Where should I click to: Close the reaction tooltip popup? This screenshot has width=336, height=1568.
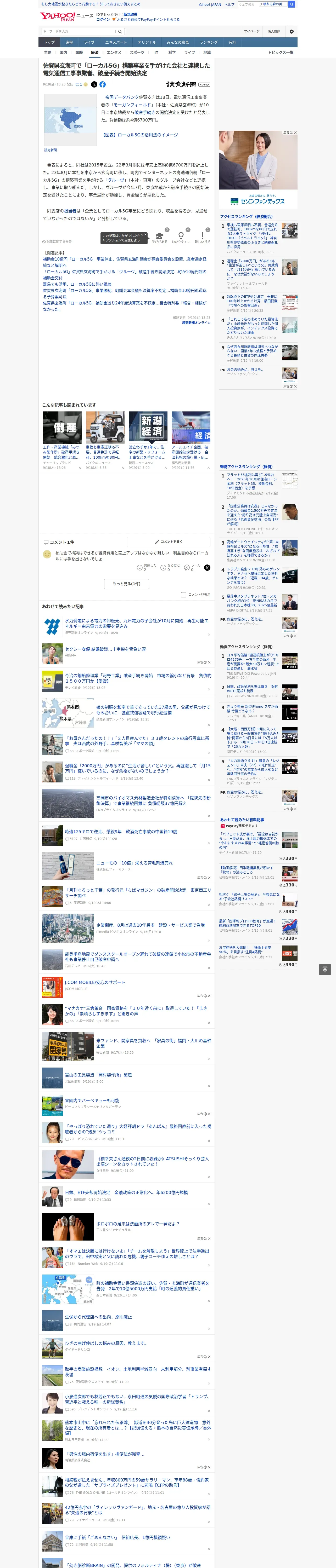coord(145,235)
